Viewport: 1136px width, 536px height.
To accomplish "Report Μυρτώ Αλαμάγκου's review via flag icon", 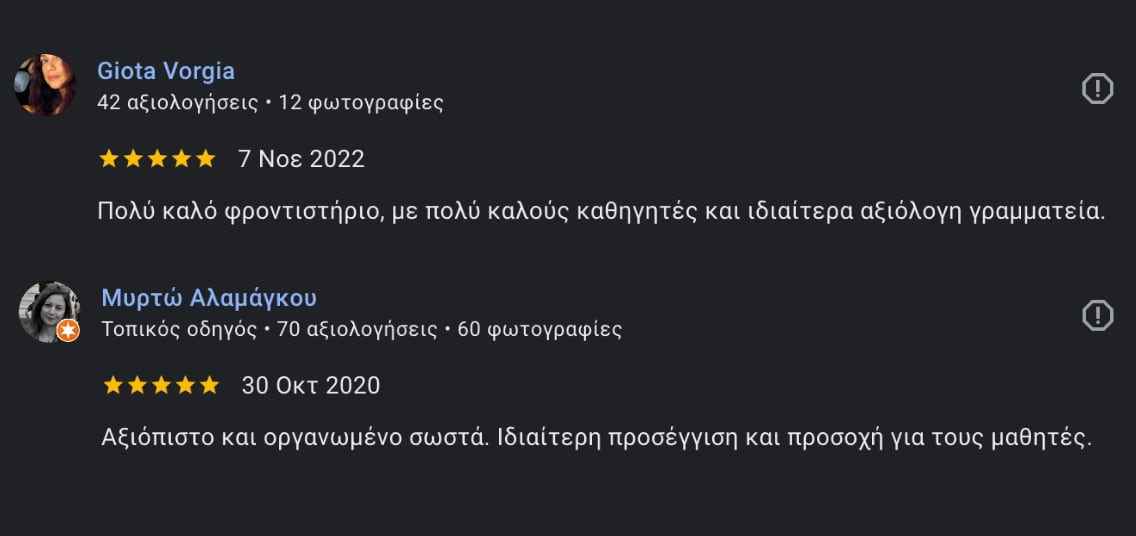I will [x=1097, y=315].
